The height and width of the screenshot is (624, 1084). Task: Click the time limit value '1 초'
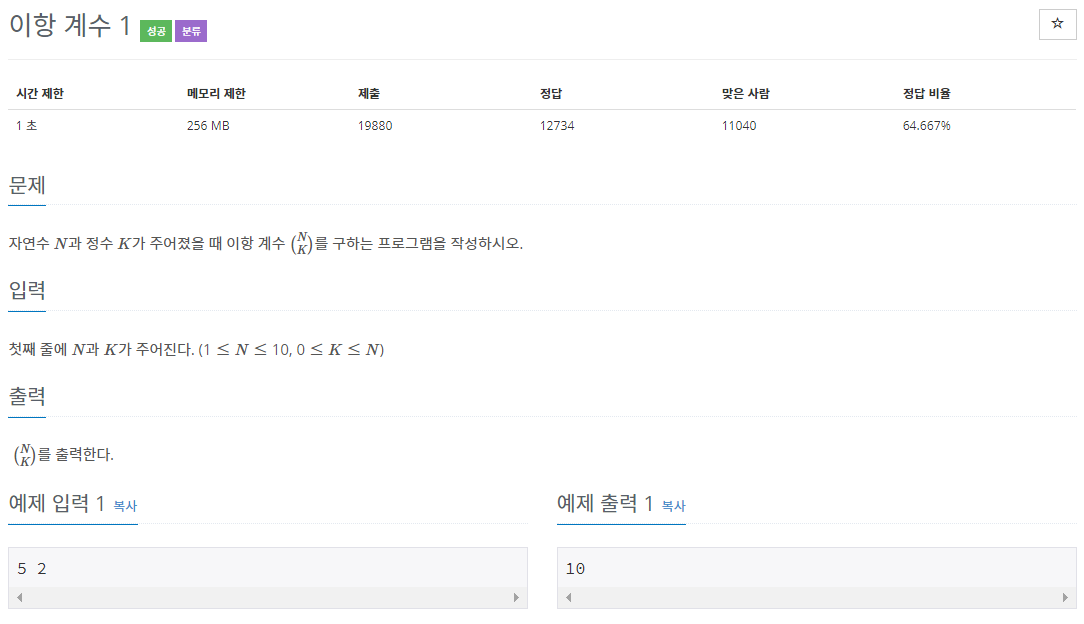pos(26,126)
